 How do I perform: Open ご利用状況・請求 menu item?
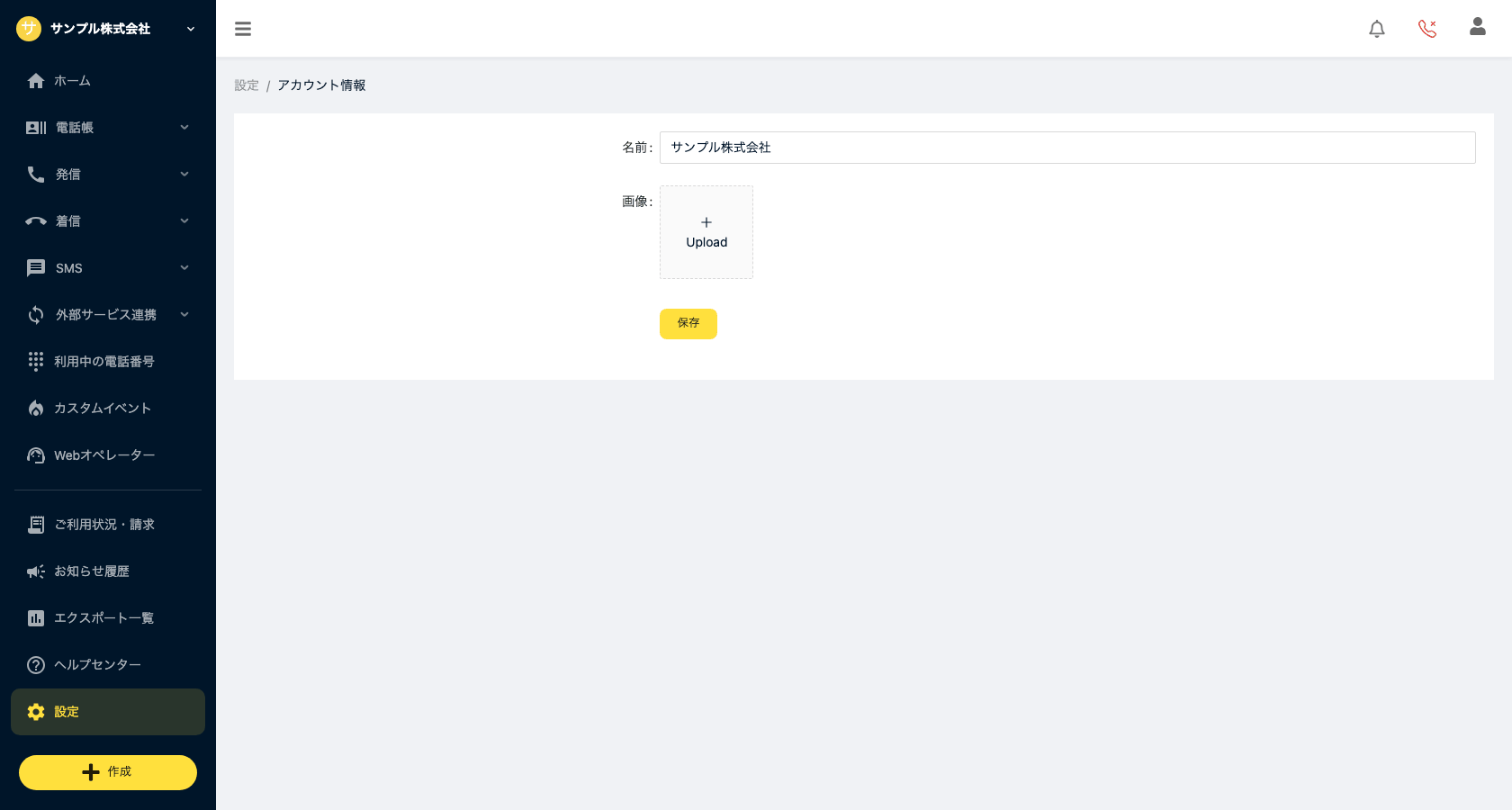click(x=108, y=525)
